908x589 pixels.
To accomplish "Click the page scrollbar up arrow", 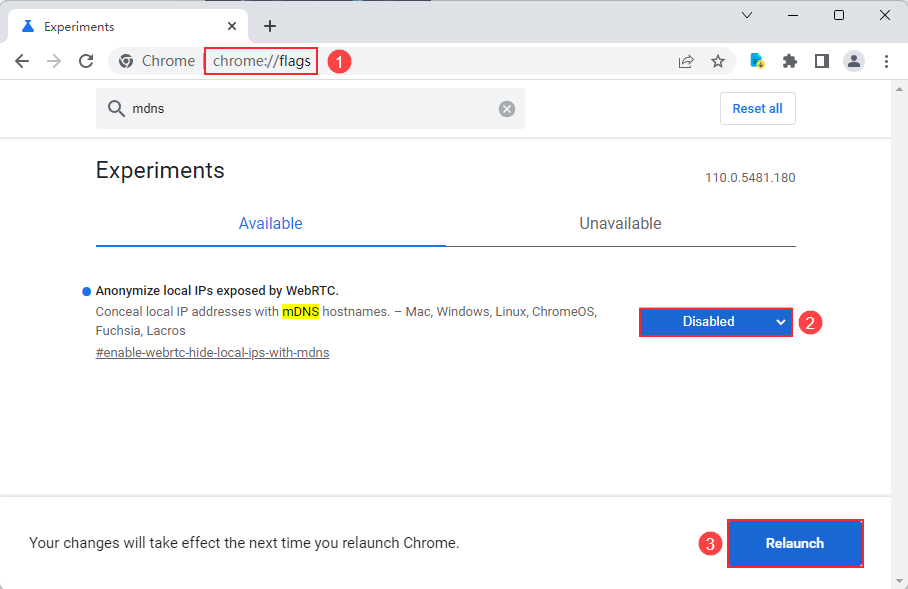I will tap(899, 89).
